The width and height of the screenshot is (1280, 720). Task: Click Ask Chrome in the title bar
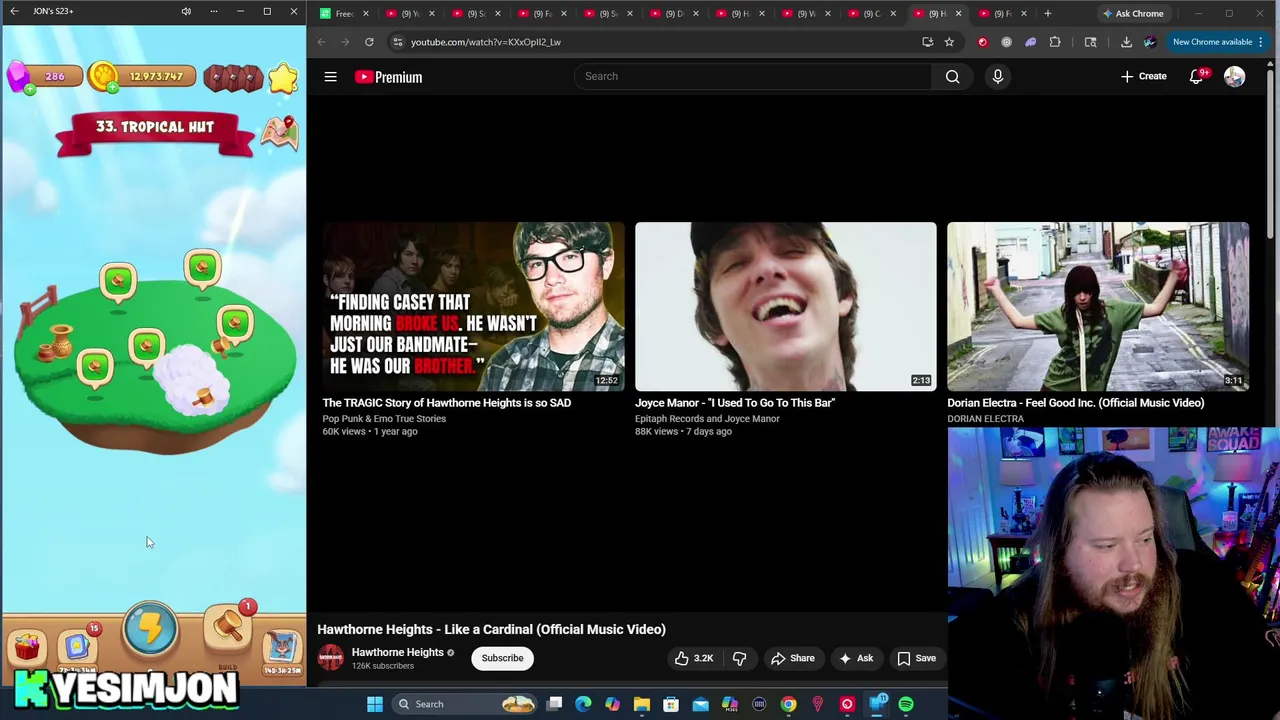[1133, 14]
